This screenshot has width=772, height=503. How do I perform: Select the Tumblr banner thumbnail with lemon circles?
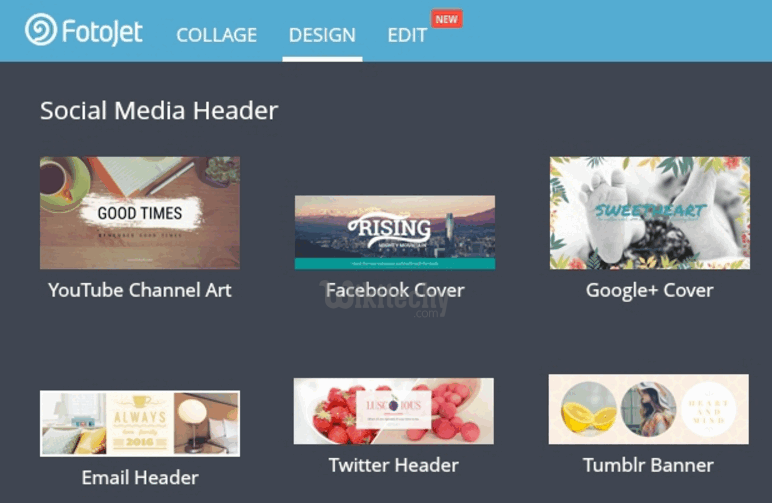649,409
